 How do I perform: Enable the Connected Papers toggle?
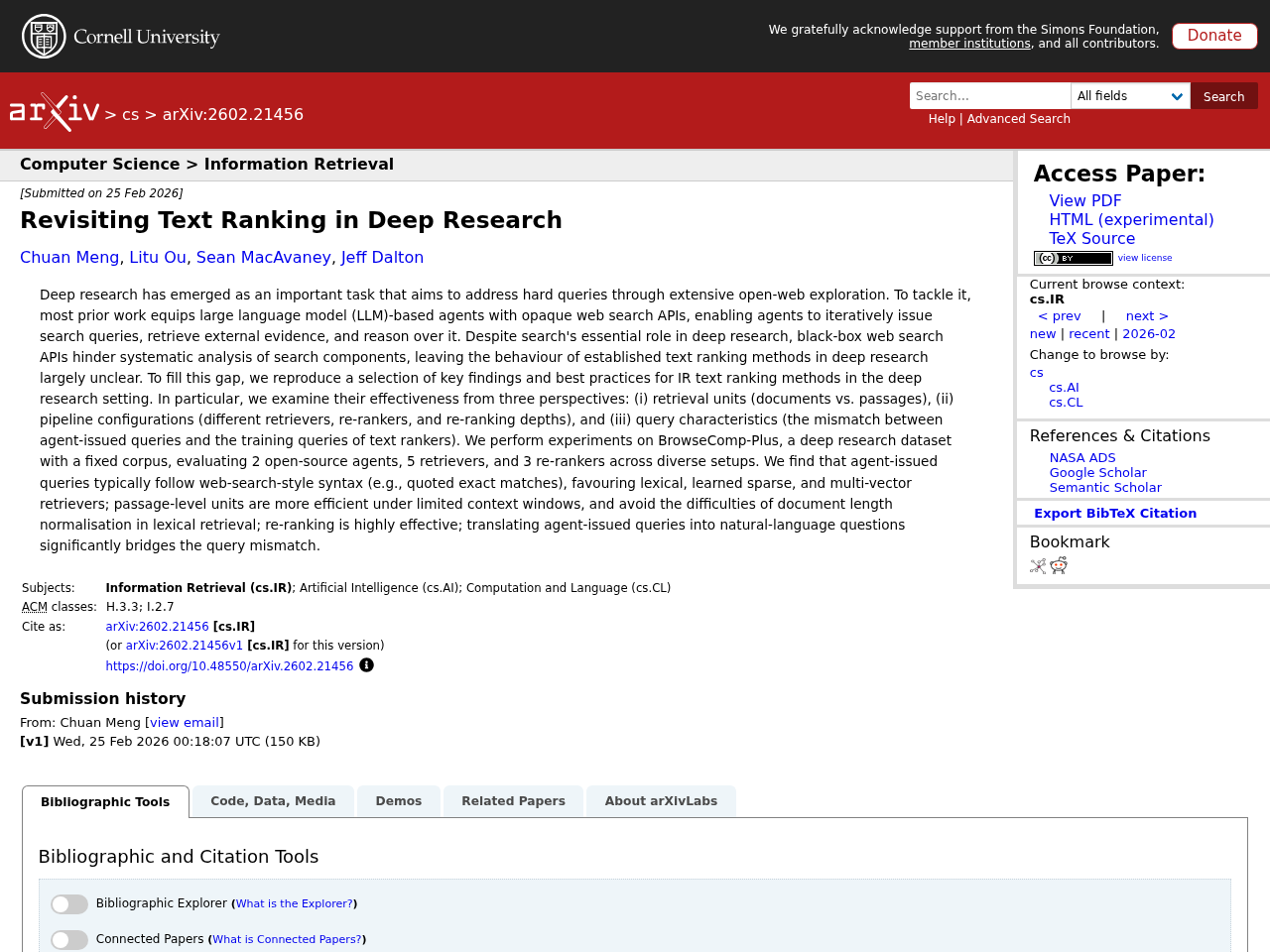(67, 939)
